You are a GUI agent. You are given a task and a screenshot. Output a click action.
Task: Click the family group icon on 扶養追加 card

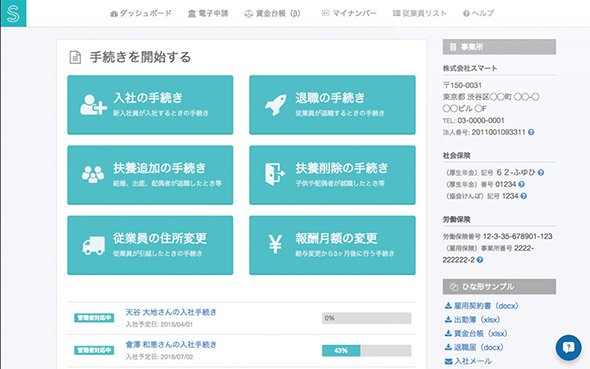point(93,175)
